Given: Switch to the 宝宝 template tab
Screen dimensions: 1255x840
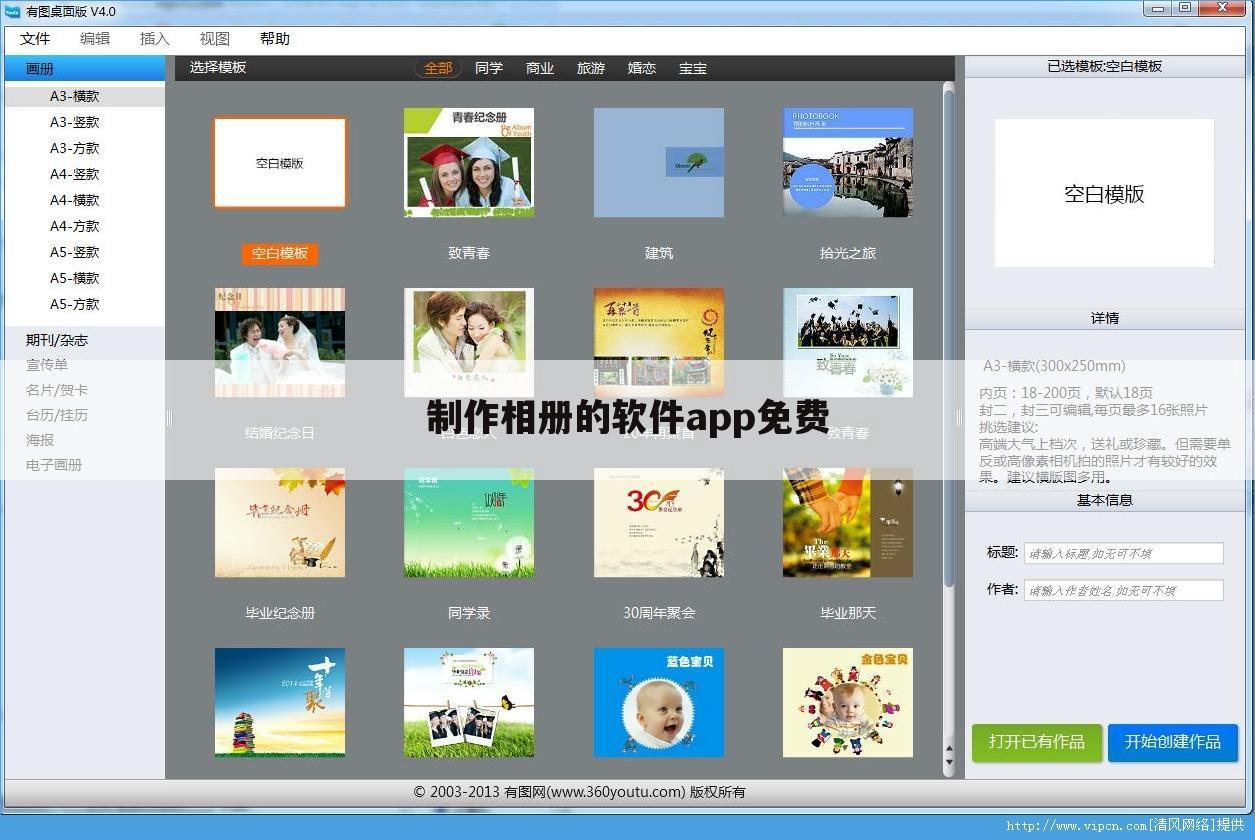Looking at the screenshot, I should coord(693,68).
